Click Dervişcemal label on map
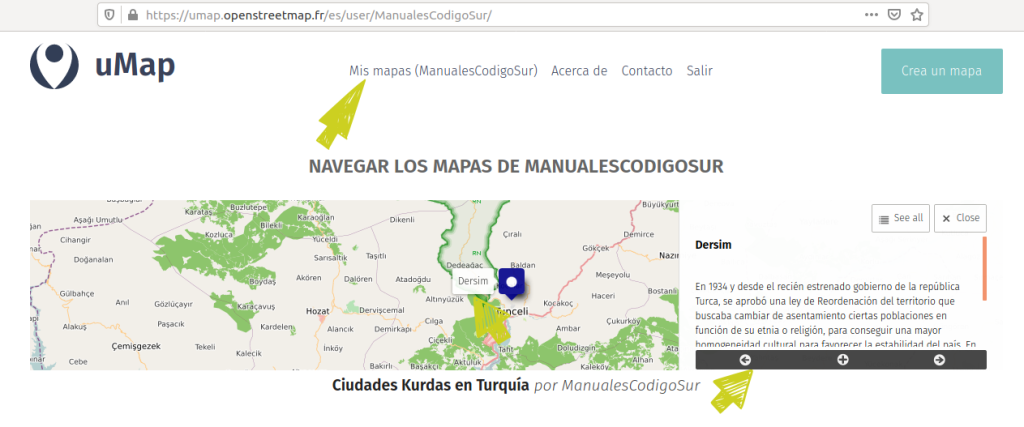This screenshot has height=427, width=1024. 381,311
